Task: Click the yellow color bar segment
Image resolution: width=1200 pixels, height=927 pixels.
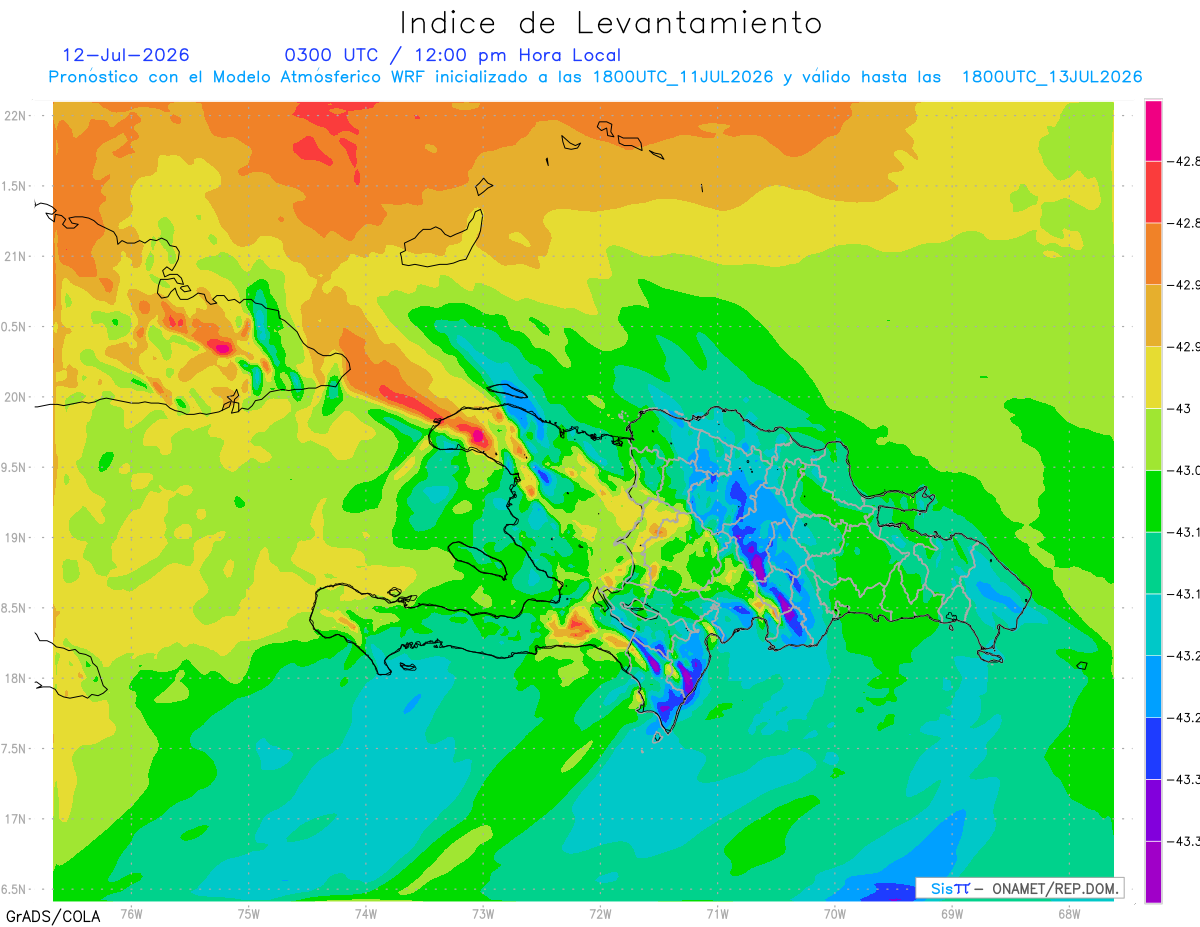Action: [1153, 377]
